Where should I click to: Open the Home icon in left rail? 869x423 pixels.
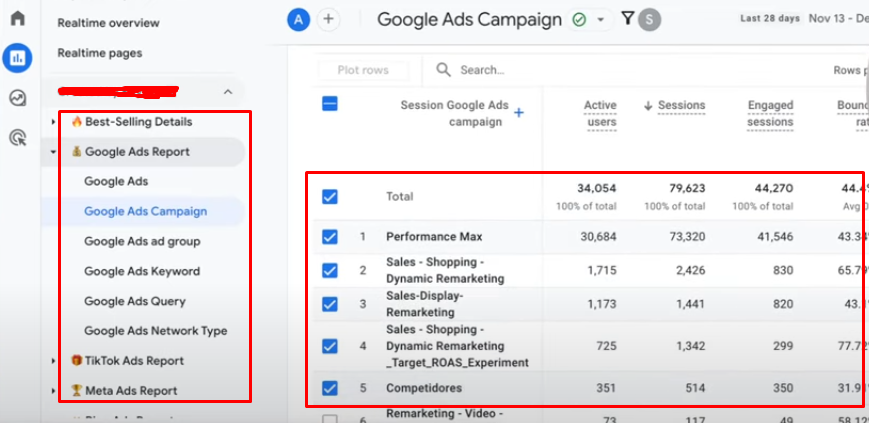(17, 18)
